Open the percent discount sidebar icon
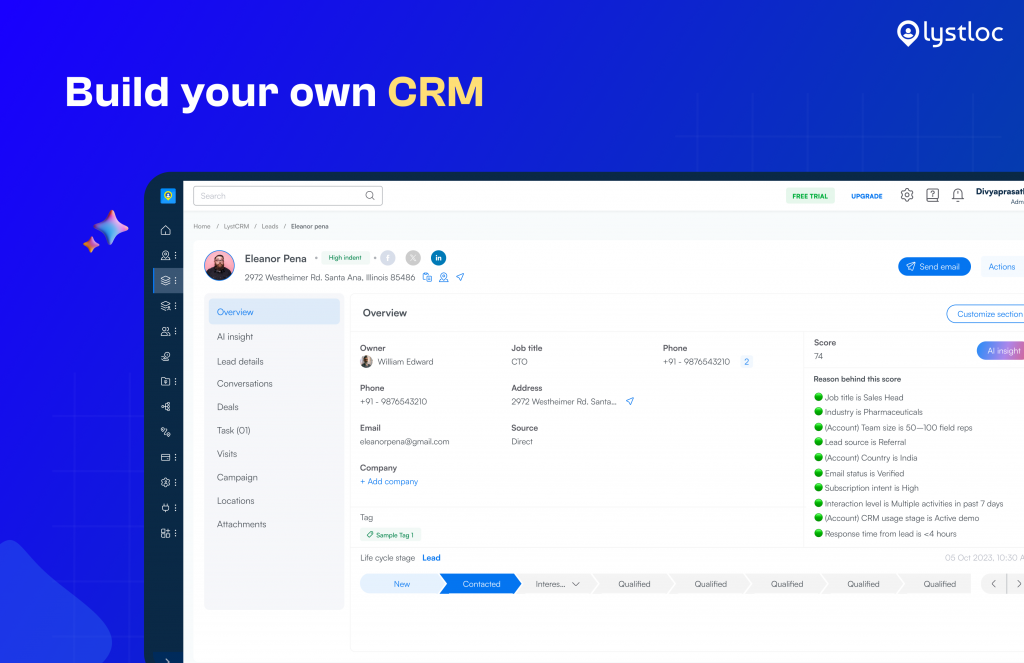The image size is (1024, 663). coord(166,432)
